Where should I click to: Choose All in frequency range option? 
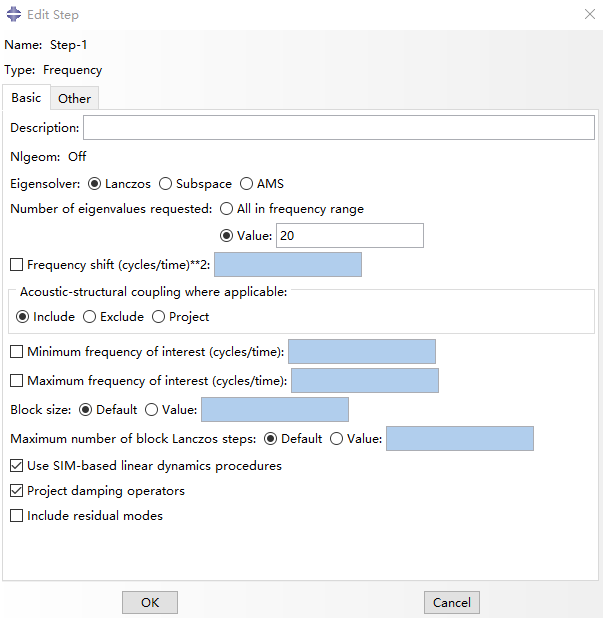pyautogui.click(x=226, y=208)
